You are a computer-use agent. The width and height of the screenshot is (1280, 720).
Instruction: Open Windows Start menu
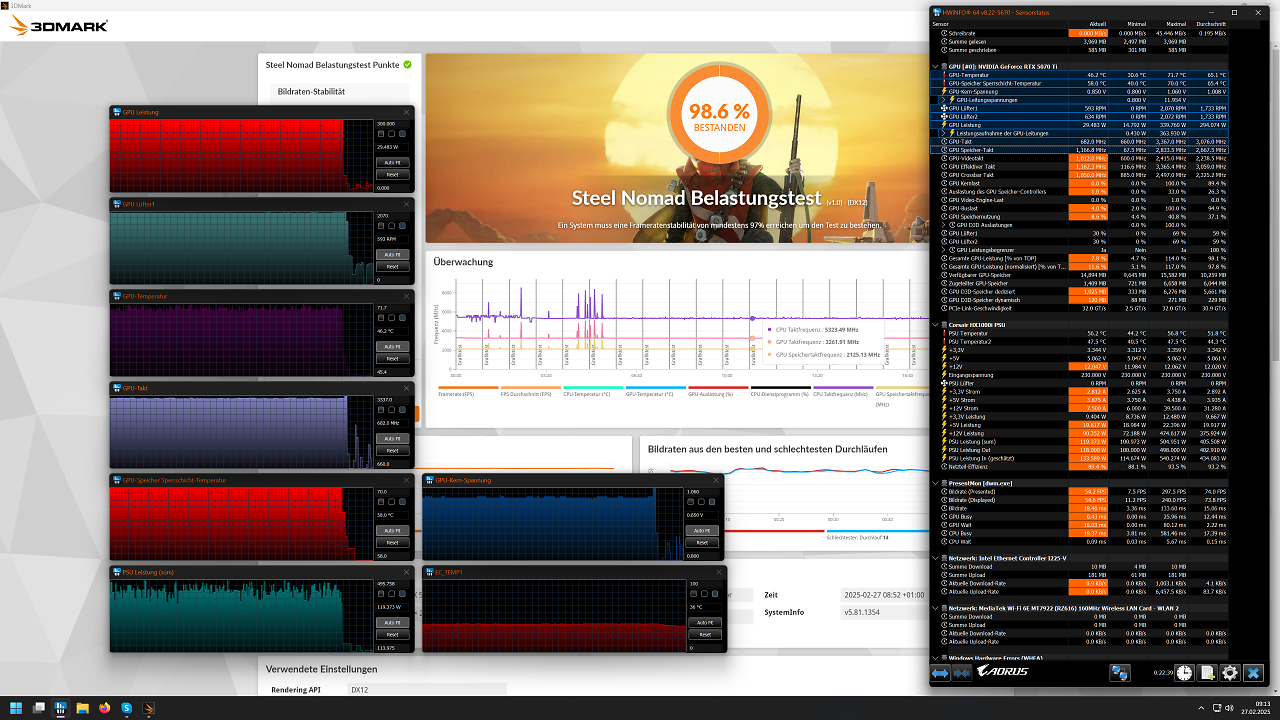[x=16, y=708]
